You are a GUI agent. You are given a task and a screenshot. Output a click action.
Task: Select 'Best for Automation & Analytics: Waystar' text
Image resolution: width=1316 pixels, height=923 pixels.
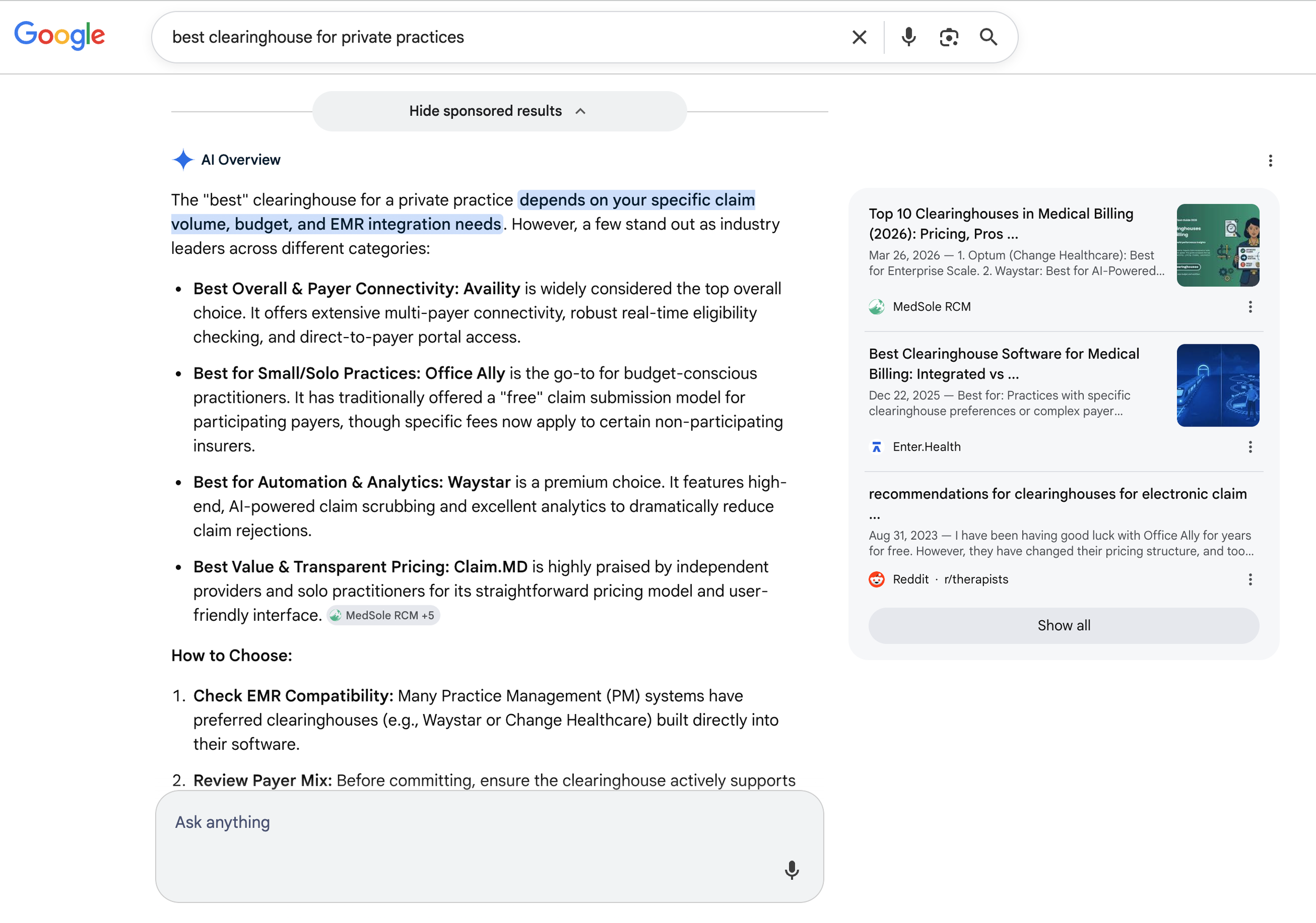pos(352,483)
